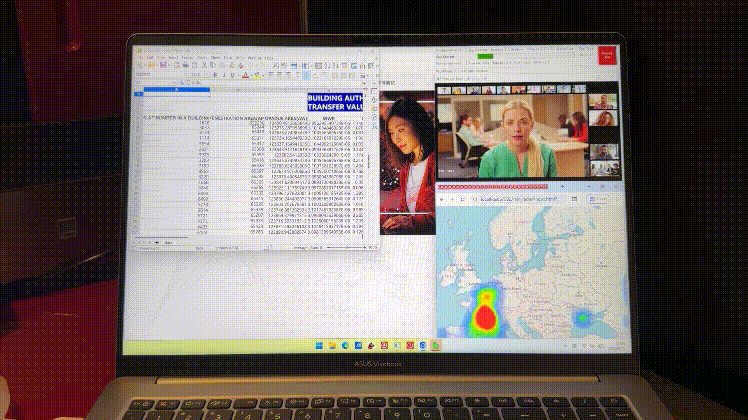The image size is (748, 420).
Task: Open the File menu in Calc
Action: (140, 57)
